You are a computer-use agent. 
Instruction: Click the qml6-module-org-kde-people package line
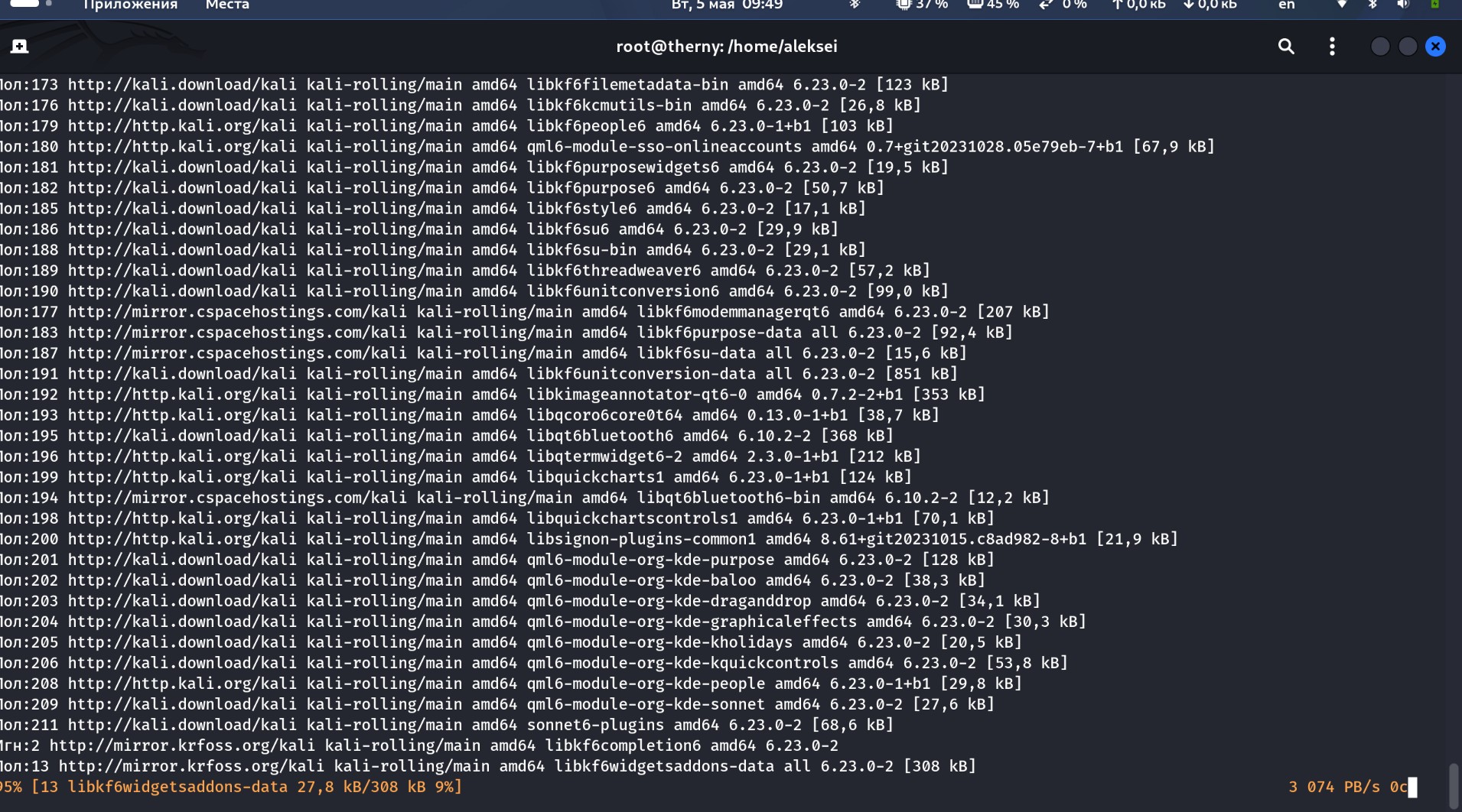tap(511, 684)
